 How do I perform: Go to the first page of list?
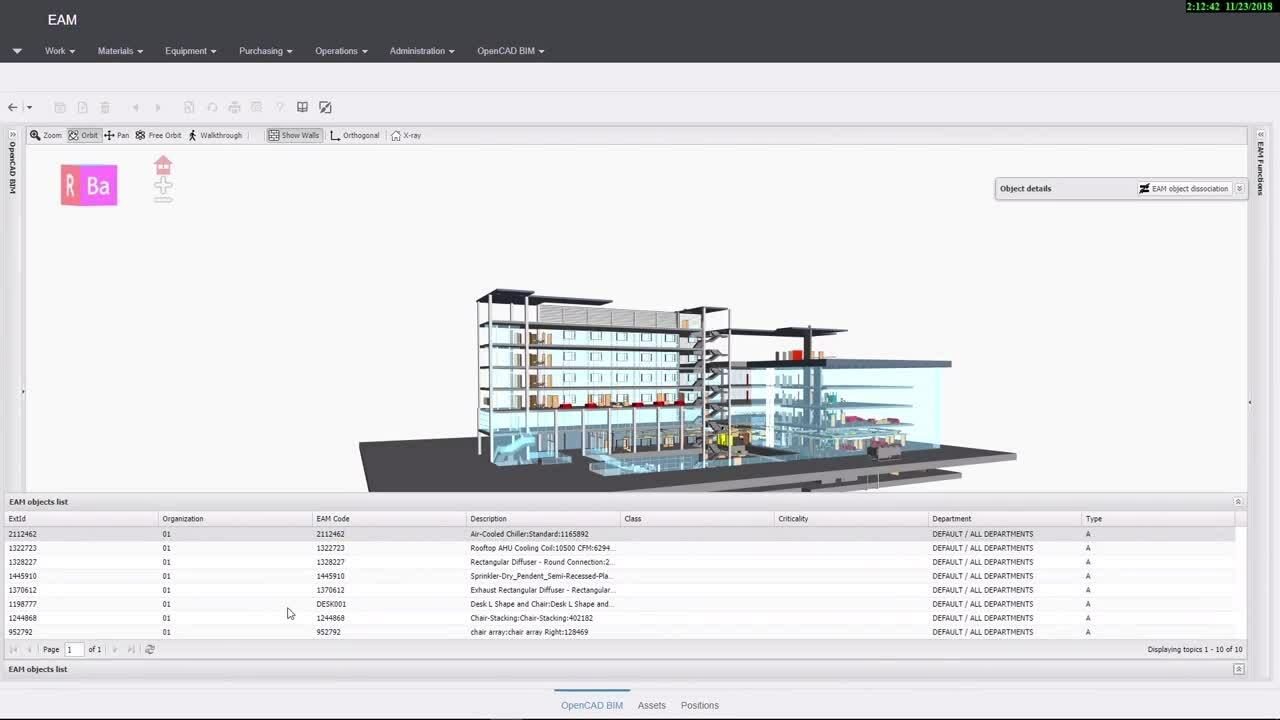coord(13,649)
